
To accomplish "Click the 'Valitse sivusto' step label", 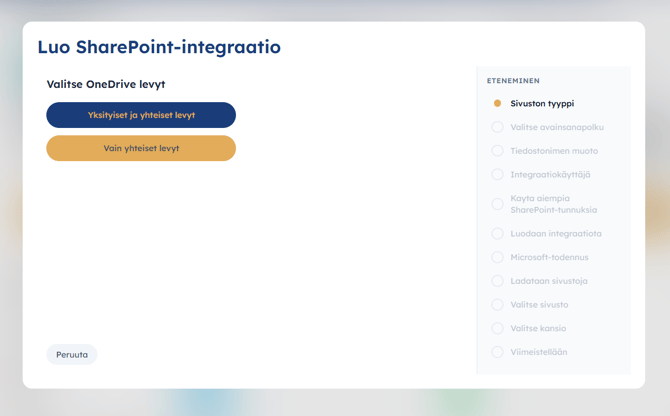I will pos(539,305).
